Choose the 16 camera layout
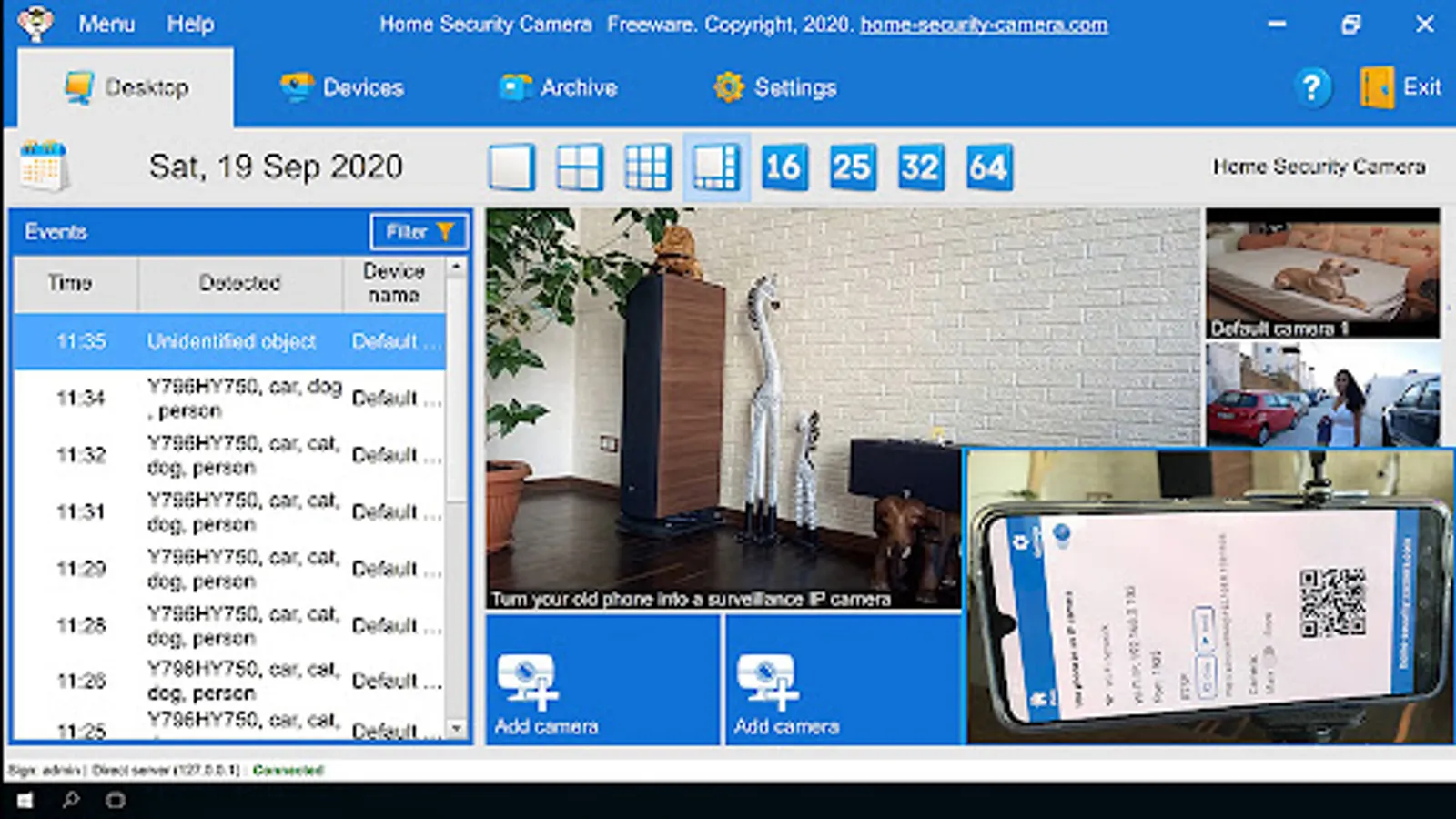 click(x=784, y=167)
